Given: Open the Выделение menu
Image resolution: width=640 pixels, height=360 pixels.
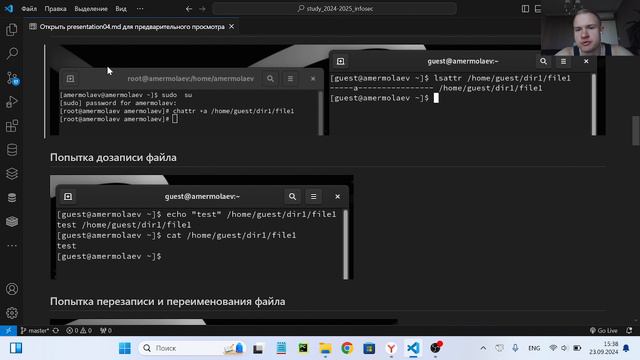Looking at the screenshot, I should click(x=91, y=9).
